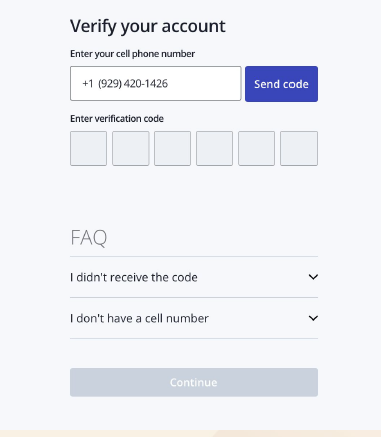Click the +1 country code prefix
The image size is (381, 437).
(x=88, y=84)
